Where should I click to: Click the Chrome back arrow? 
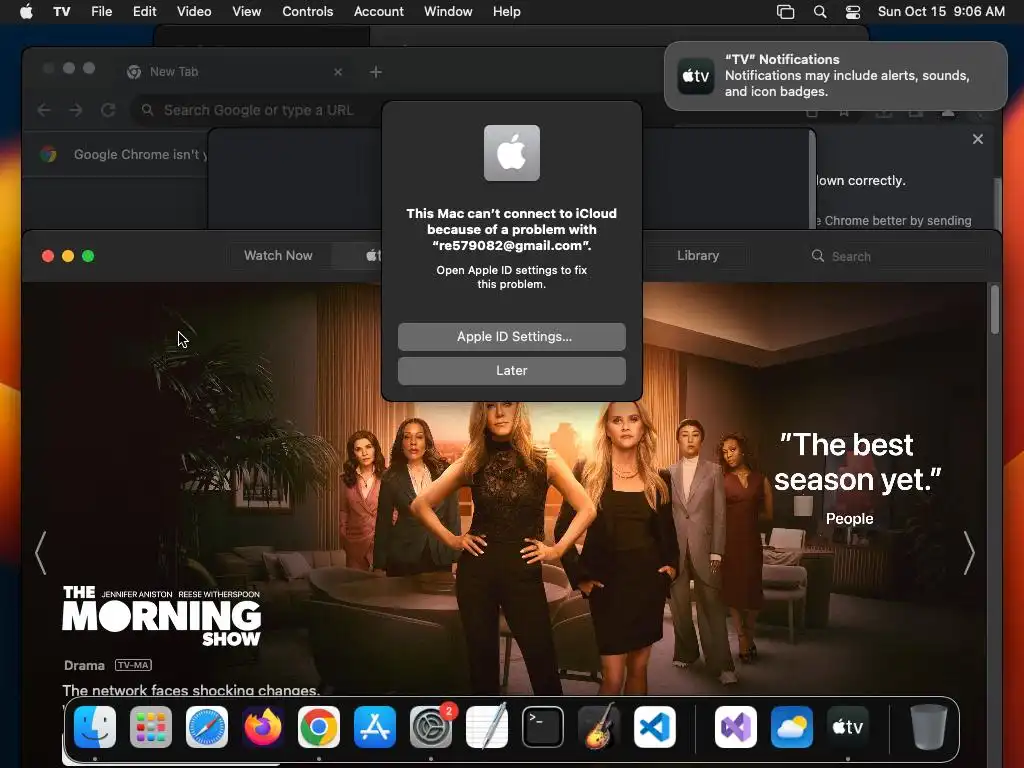[x=44, y=110]
